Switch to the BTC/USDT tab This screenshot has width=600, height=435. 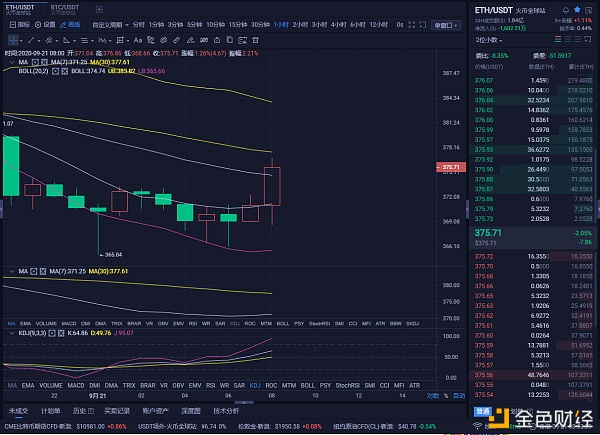tap(65, 9)
